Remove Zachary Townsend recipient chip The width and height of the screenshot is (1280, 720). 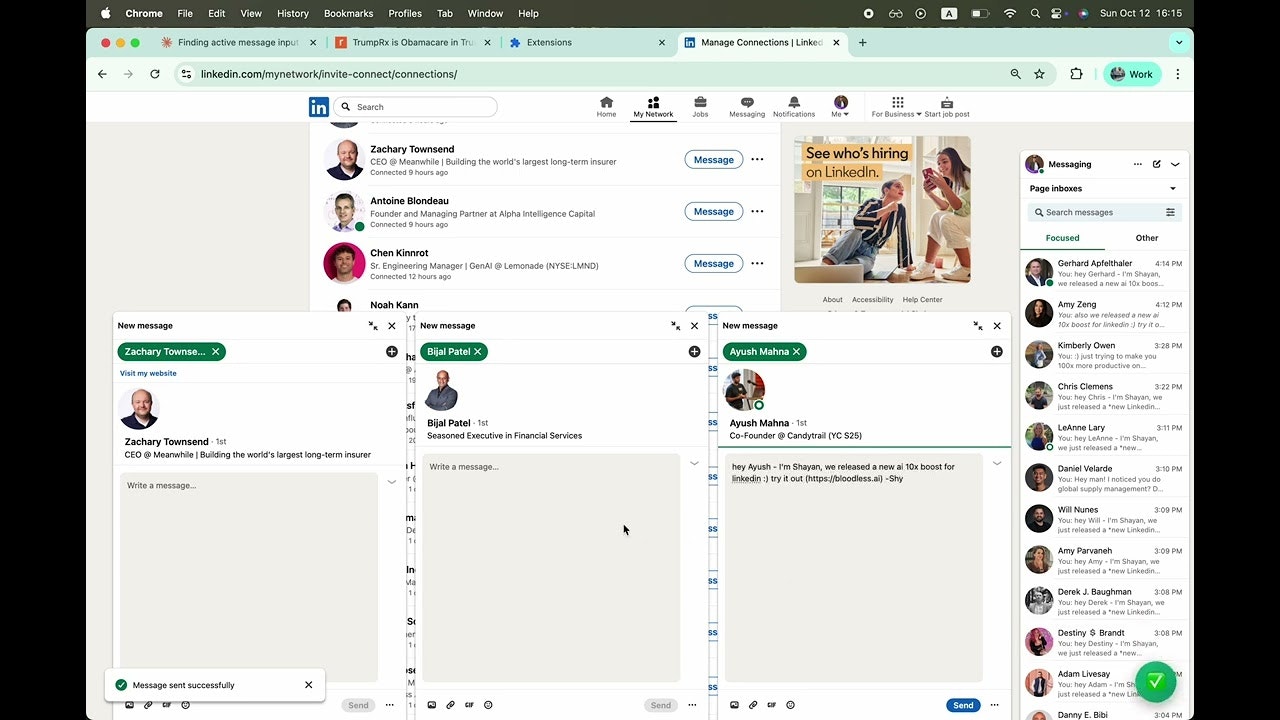pyautogui.click(x=215, y=352)
